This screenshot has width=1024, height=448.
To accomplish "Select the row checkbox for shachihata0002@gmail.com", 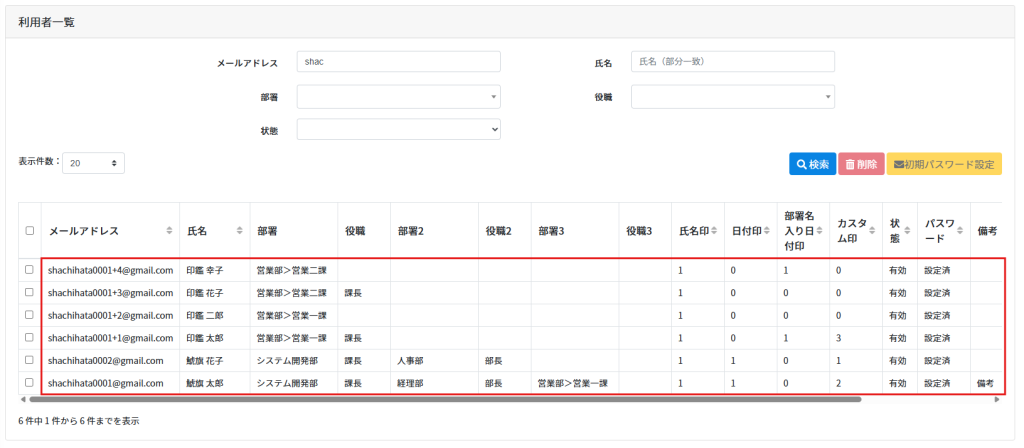I will pyautogui.click(x=30, y=360).
